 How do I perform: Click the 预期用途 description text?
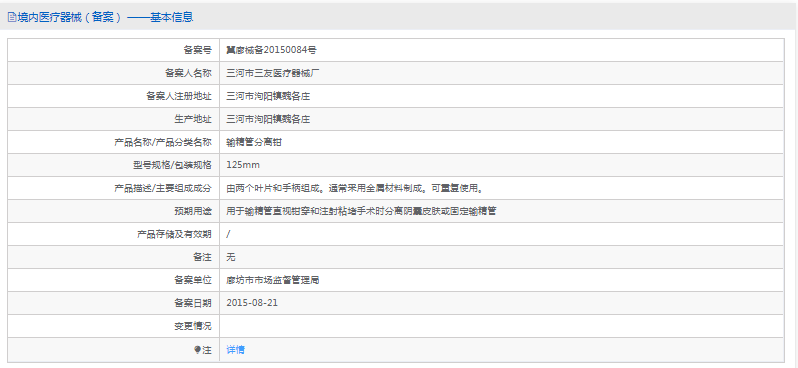click(361, 211)
